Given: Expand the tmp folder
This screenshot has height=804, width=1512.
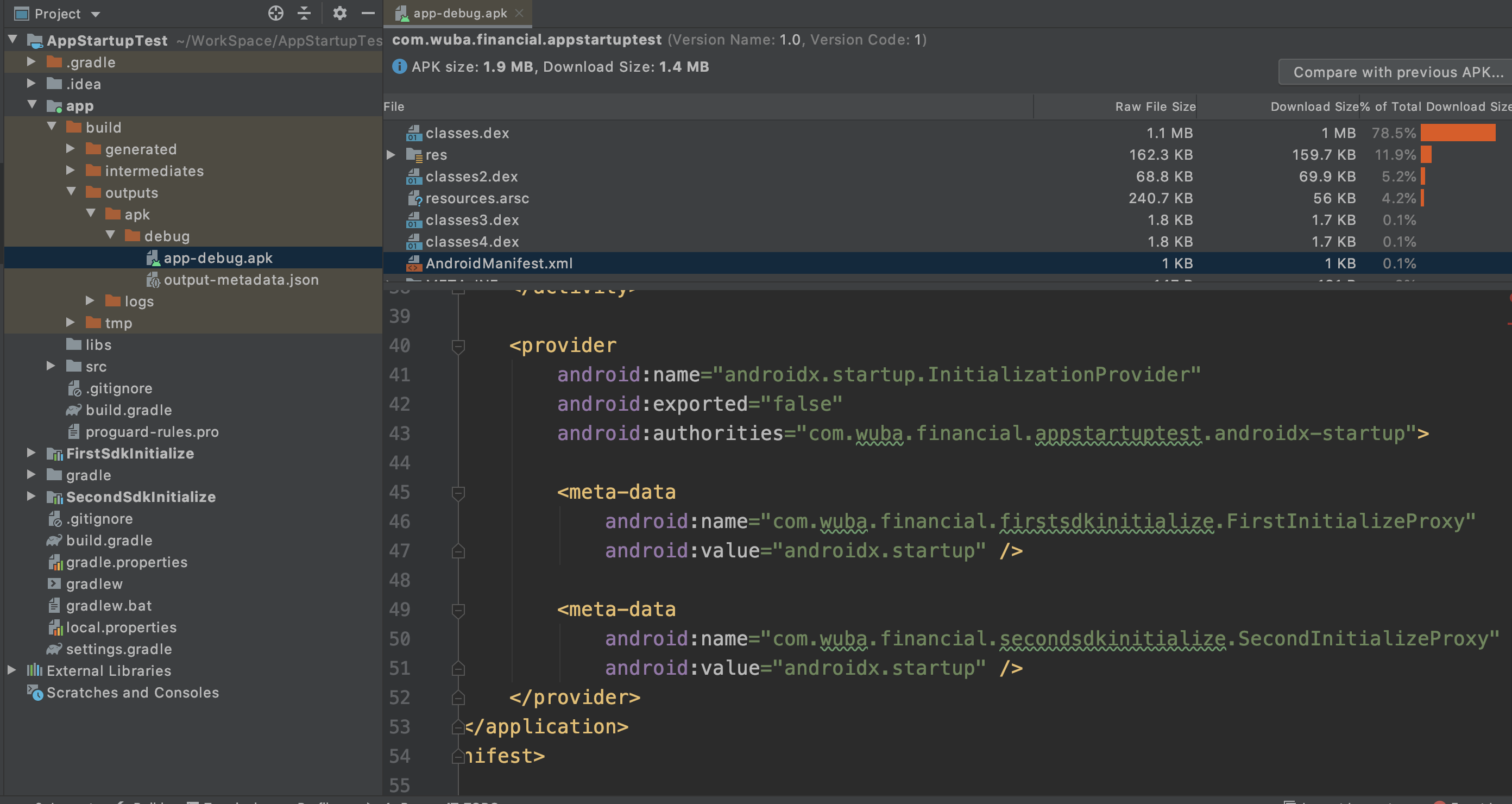Looking at the screenshot, I should pos(71,323).
